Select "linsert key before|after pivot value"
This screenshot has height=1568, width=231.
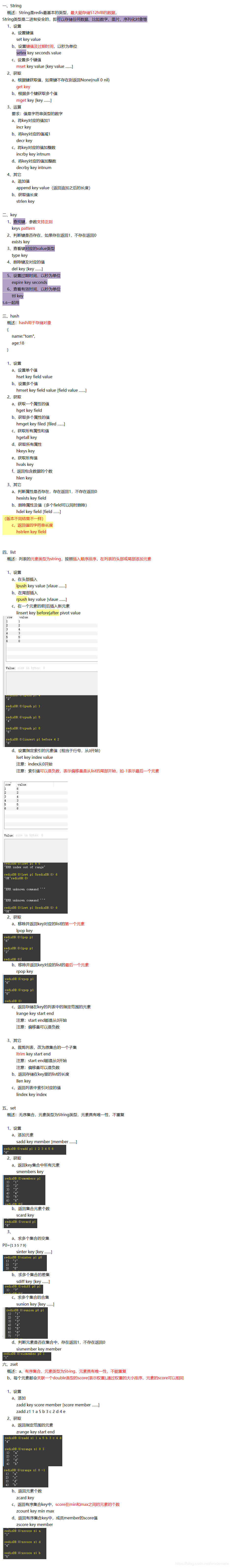click(49, 613)
